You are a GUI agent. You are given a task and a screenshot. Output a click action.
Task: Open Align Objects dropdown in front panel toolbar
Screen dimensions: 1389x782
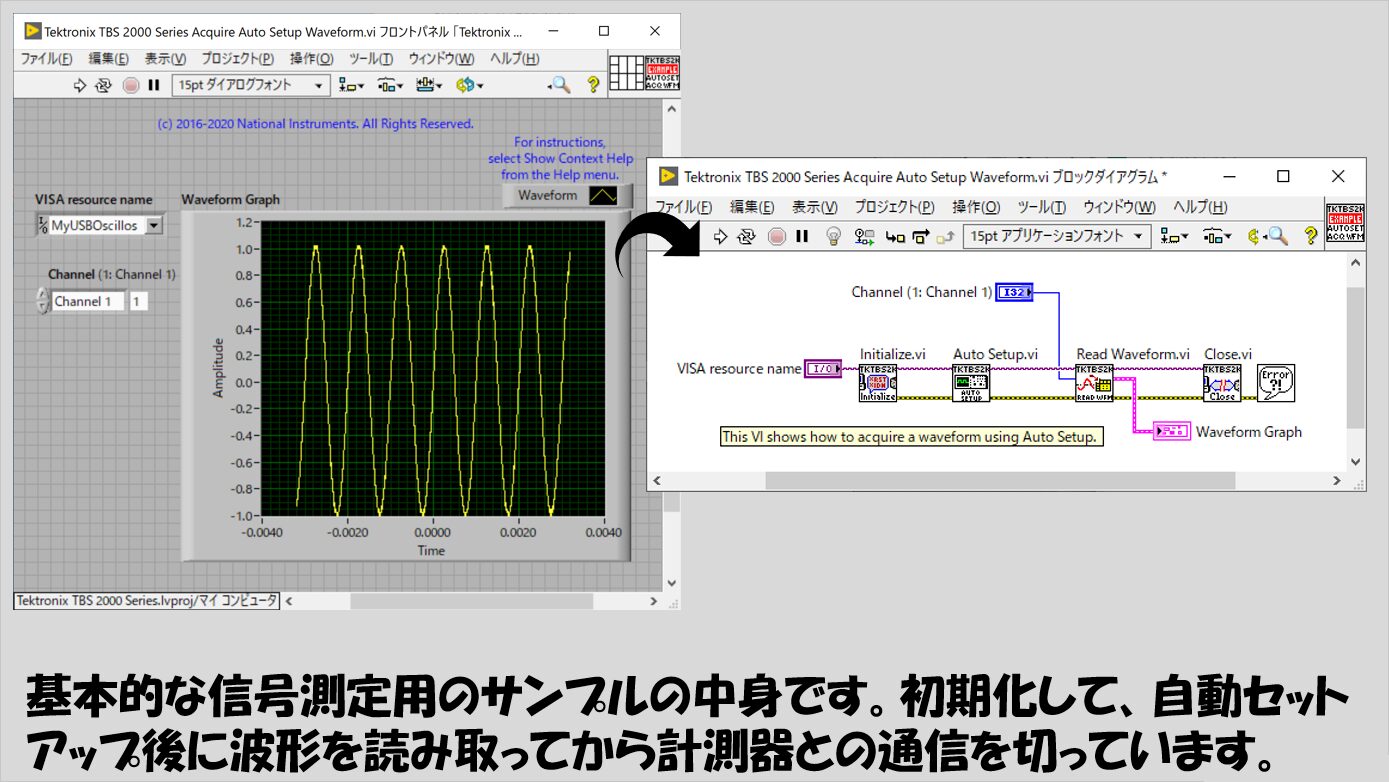(x=351, y=86)
